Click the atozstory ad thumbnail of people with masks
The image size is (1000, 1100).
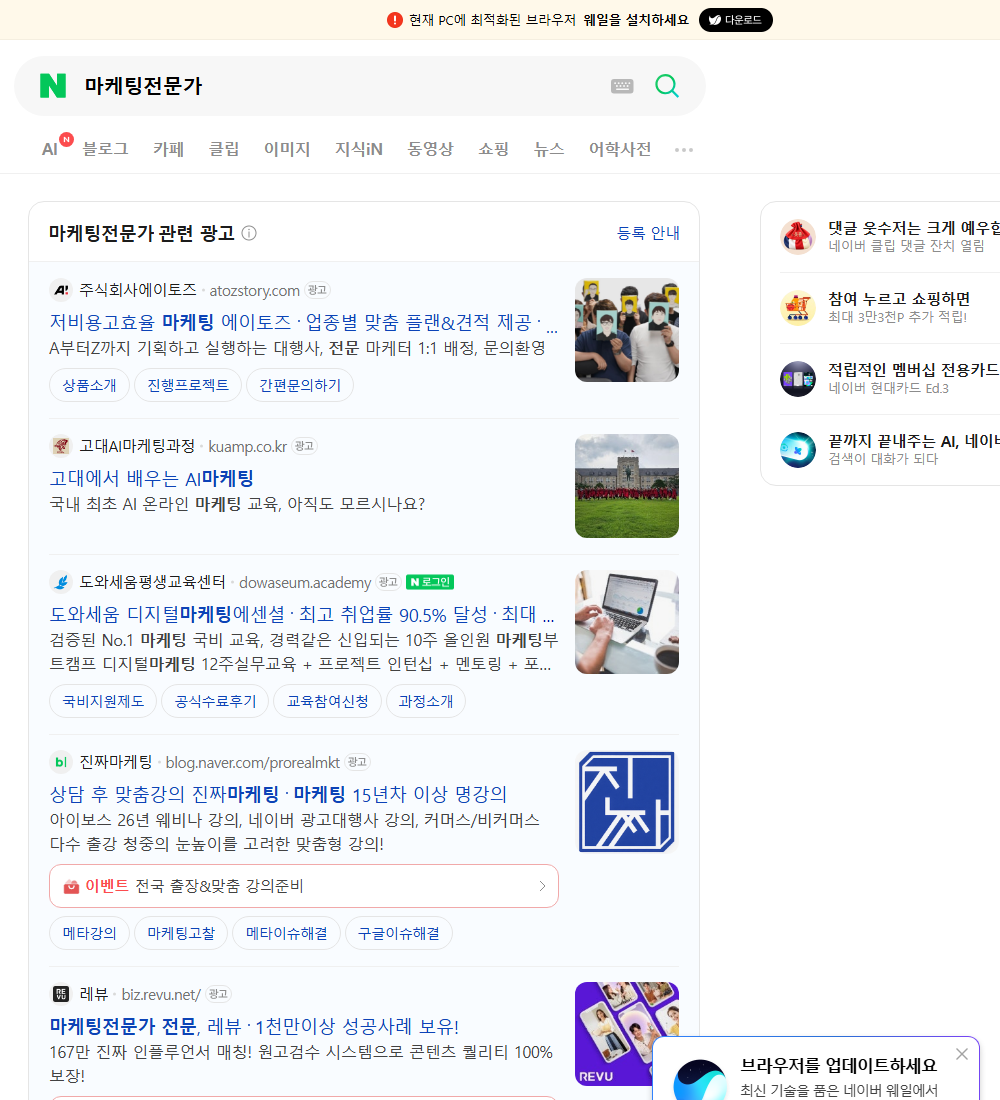[x=627, y=330]
